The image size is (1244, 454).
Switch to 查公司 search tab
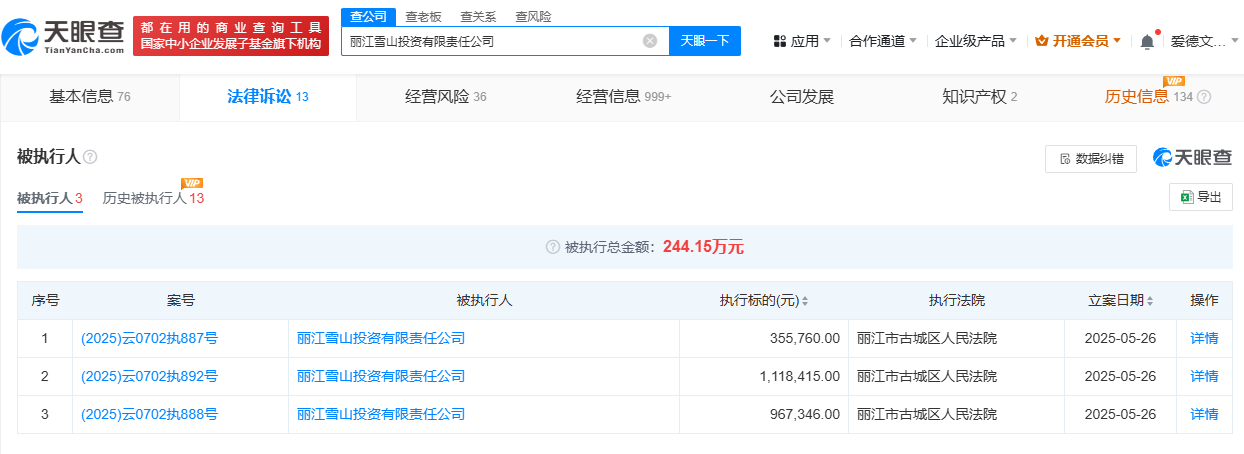[x=367, y=16]
